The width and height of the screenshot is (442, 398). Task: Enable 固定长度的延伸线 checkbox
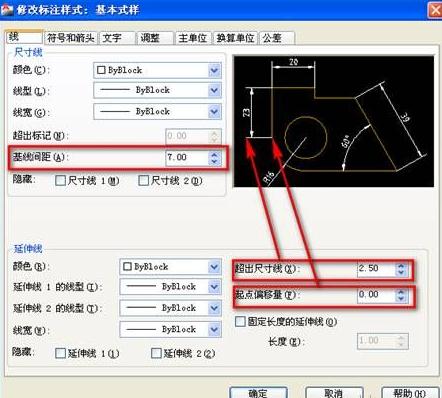point(240,322)
